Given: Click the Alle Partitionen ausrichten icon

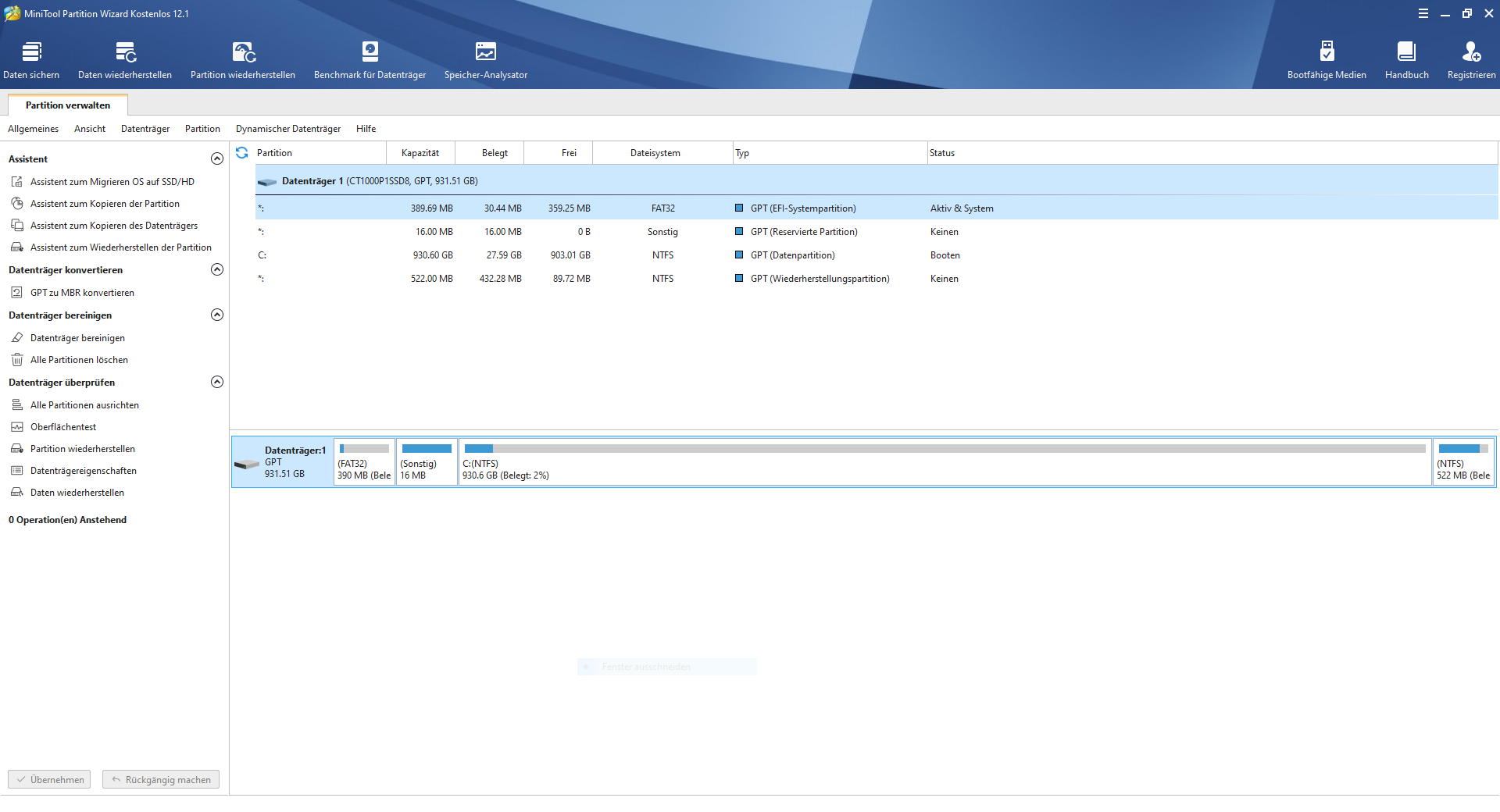Looking at the screenshot, I should point(17,405).
